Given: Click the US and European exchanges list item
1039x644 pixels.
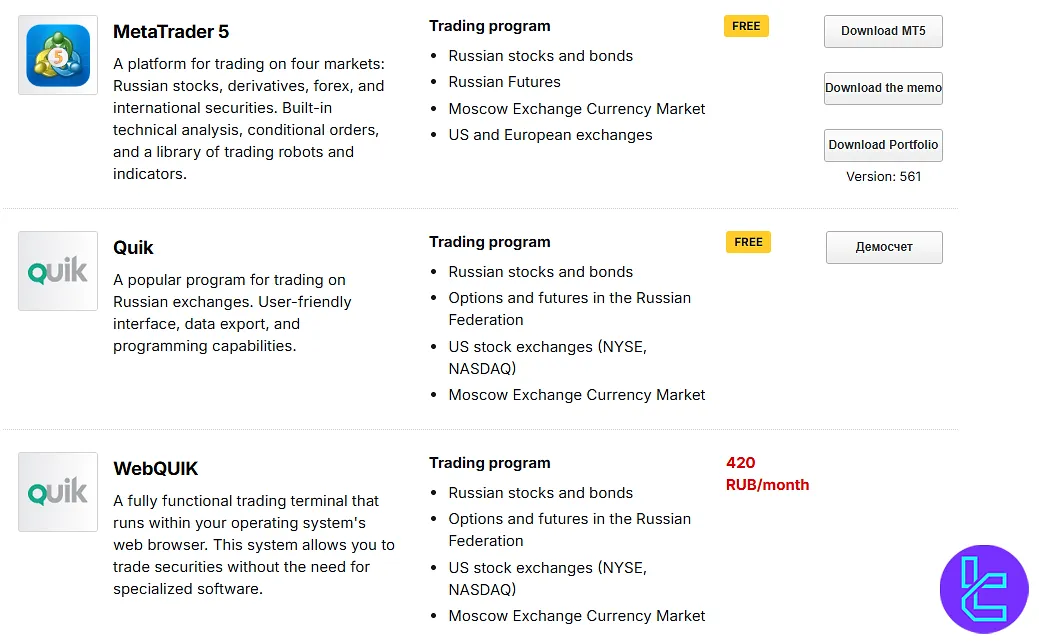Looking at the screenshot, I should coord(550,134).
